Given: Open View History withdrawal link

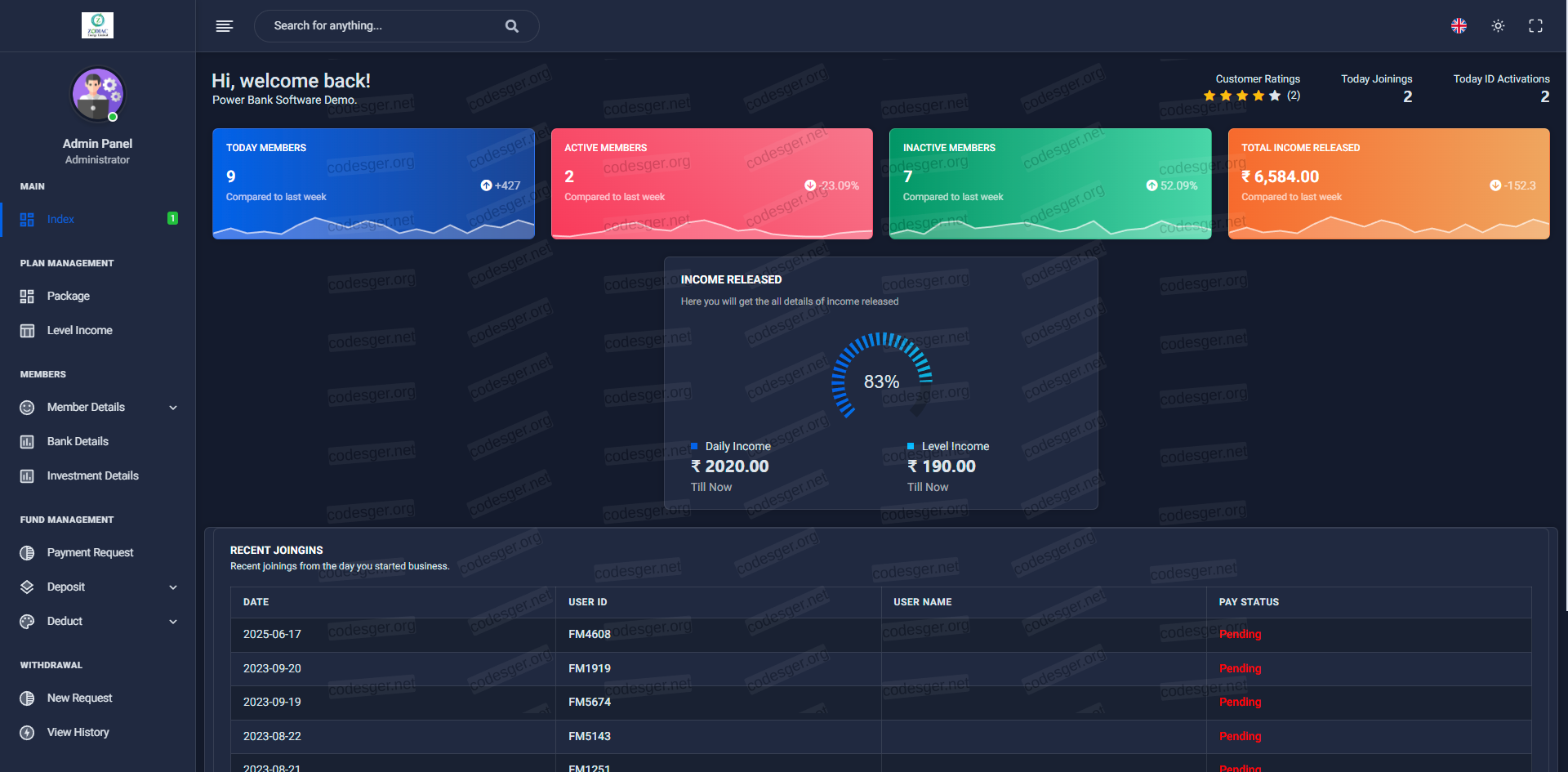Looking at the screenshot, I should pyautogui.click(x=78, y=732).
